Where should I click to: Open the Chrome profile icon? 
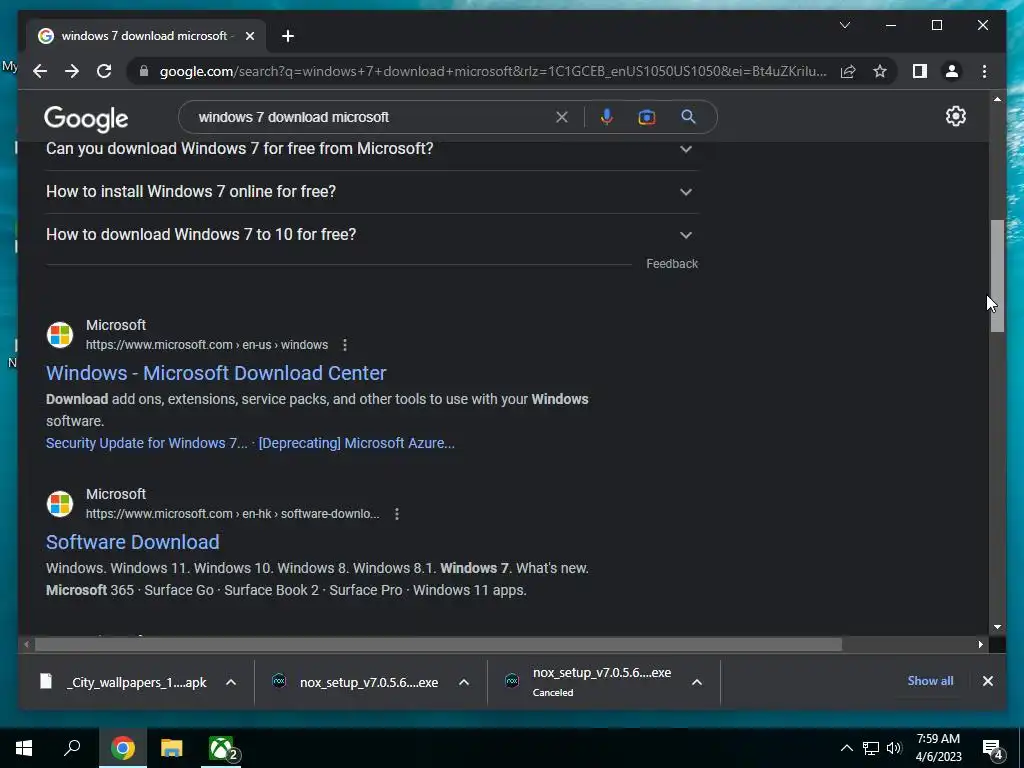coord(952,71)
